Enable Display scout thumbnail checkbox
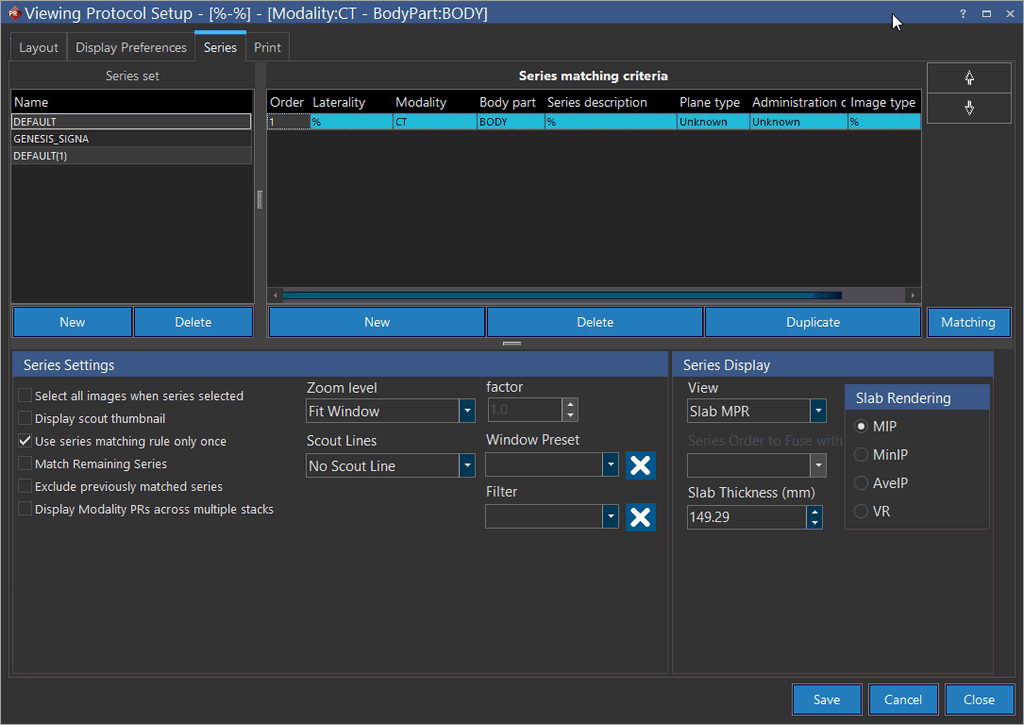 pyautogui.click(x=26, y=419)
